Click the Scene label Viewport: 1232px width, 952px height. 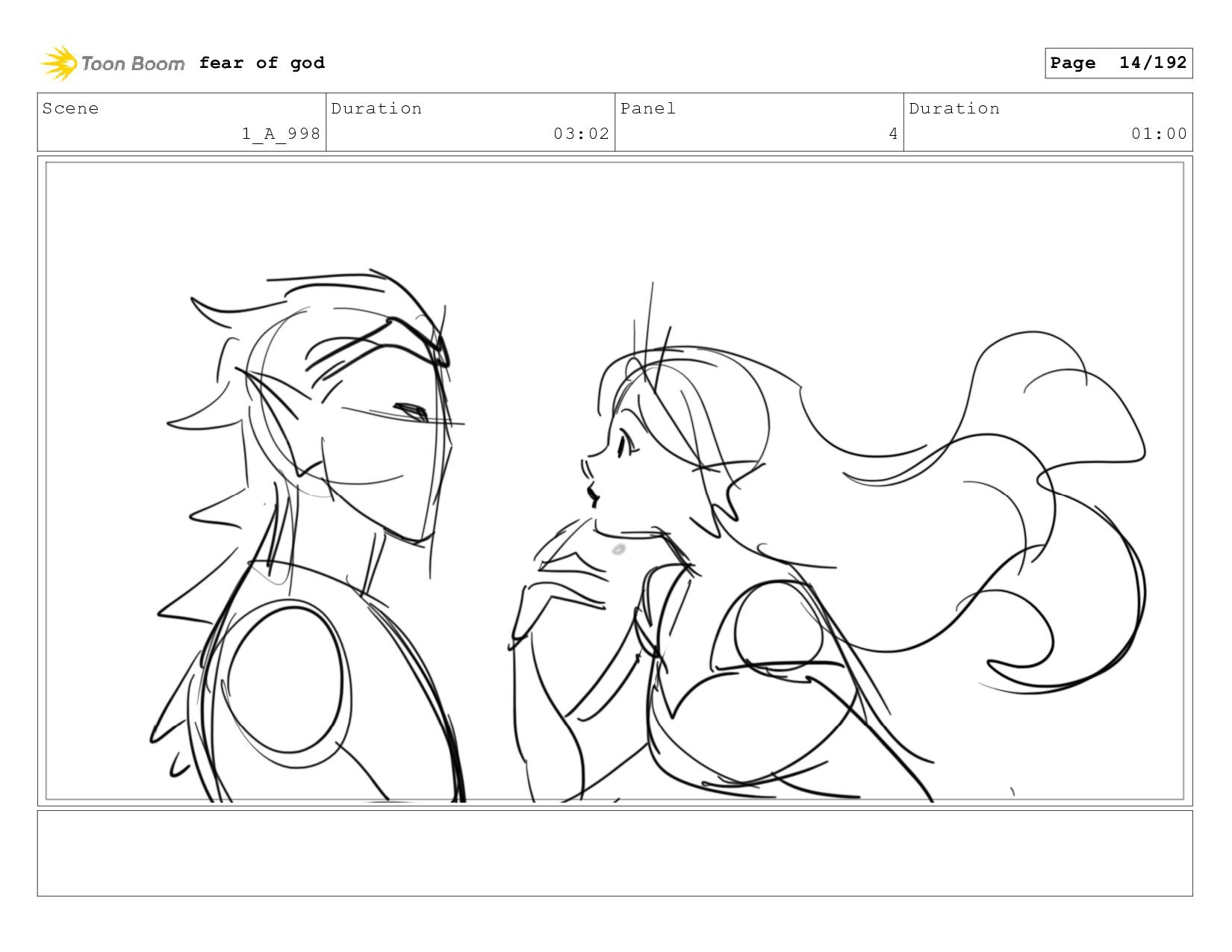coord(70,108)
